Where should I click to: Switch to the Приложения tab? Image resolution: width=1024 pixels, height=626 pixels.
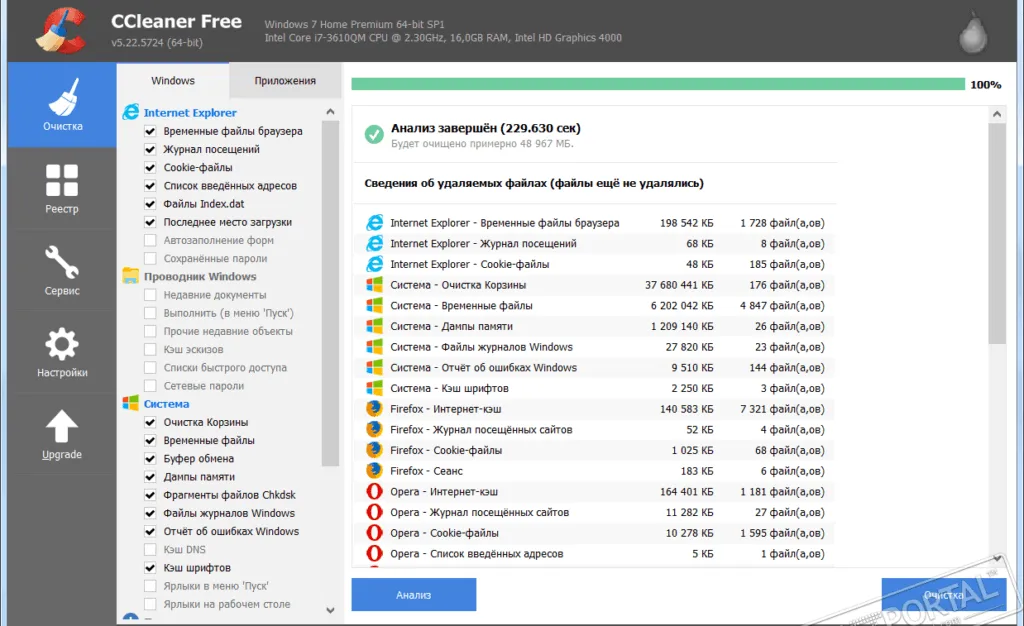[285, 81]
